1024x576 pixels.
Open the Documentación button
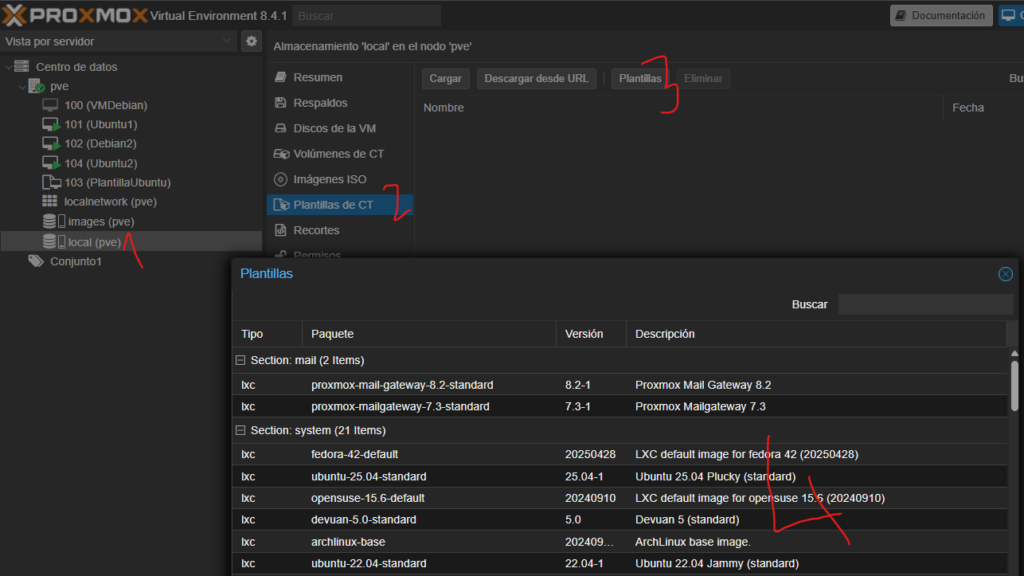coord(940,15)
